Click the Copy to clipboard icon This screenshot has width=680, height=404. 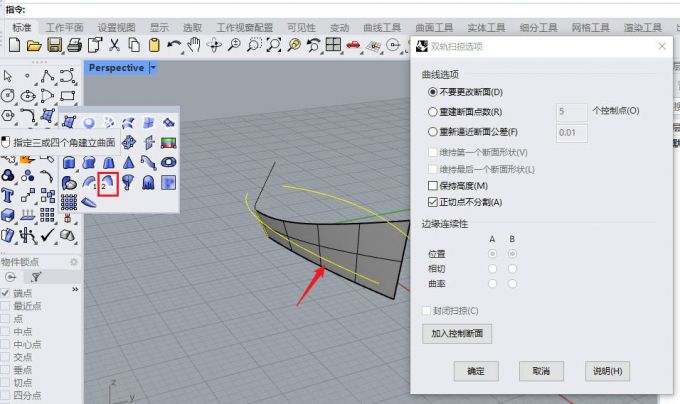click(x=134, y=45)
